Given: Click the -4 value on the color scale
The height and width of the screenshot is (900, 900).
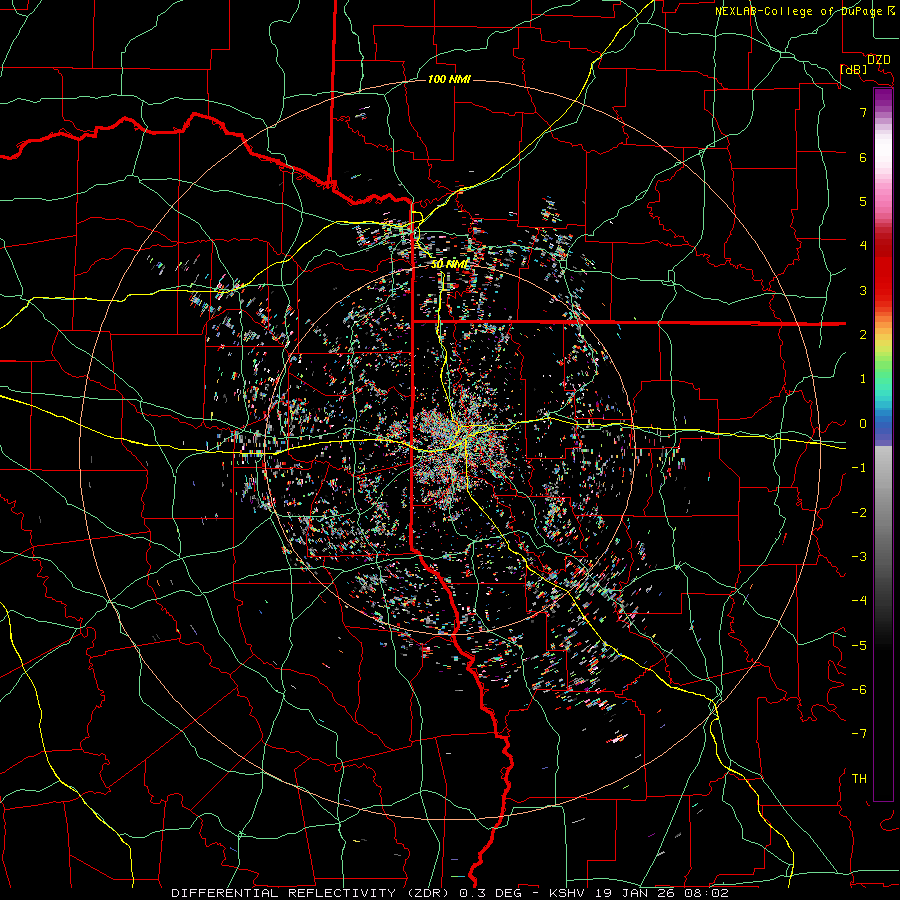Looking at the screenshot, I should point(859,601).
